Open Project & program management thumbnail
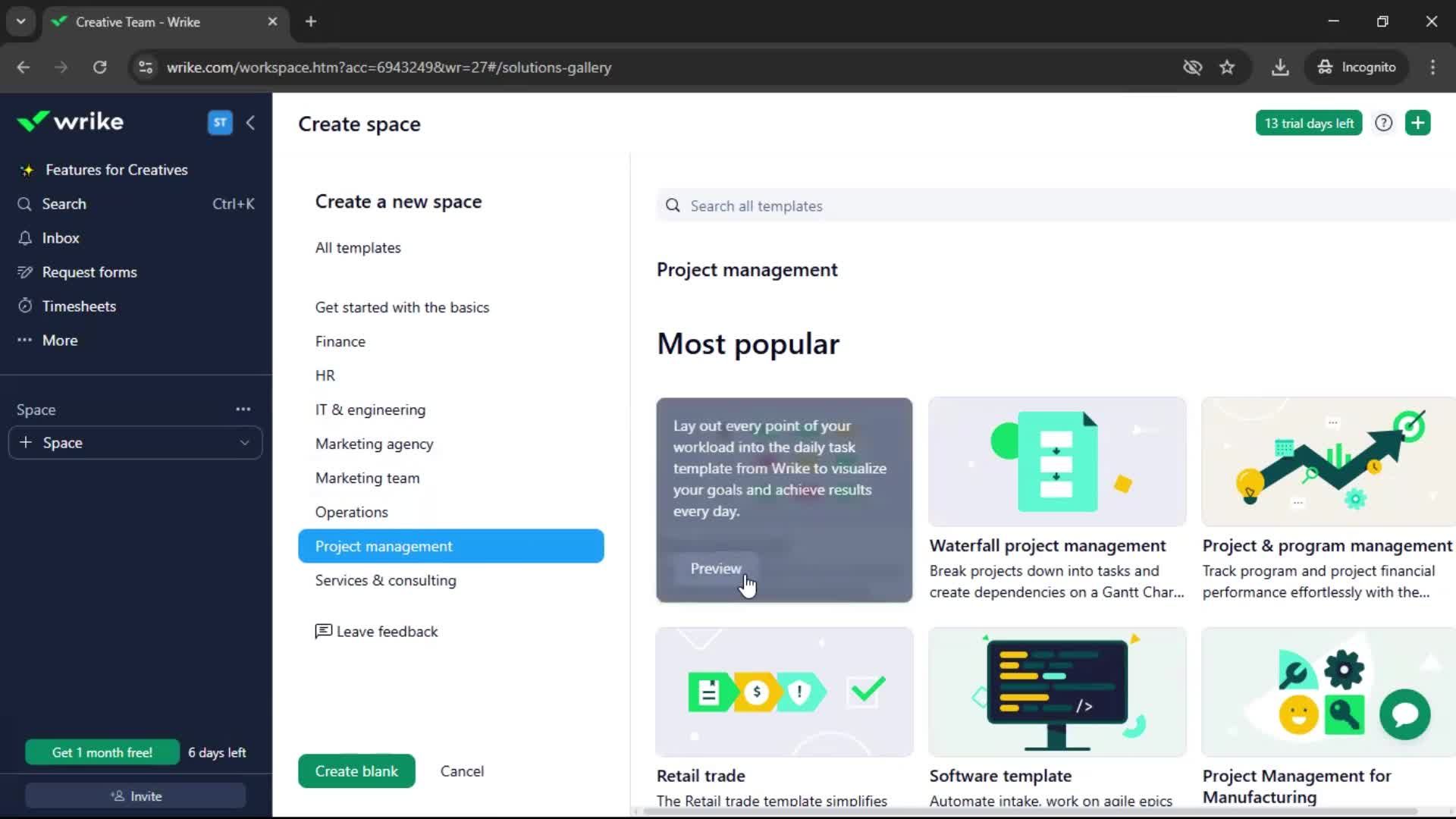Screen dimensions: 1456x819 click(x=1329, y=462)
